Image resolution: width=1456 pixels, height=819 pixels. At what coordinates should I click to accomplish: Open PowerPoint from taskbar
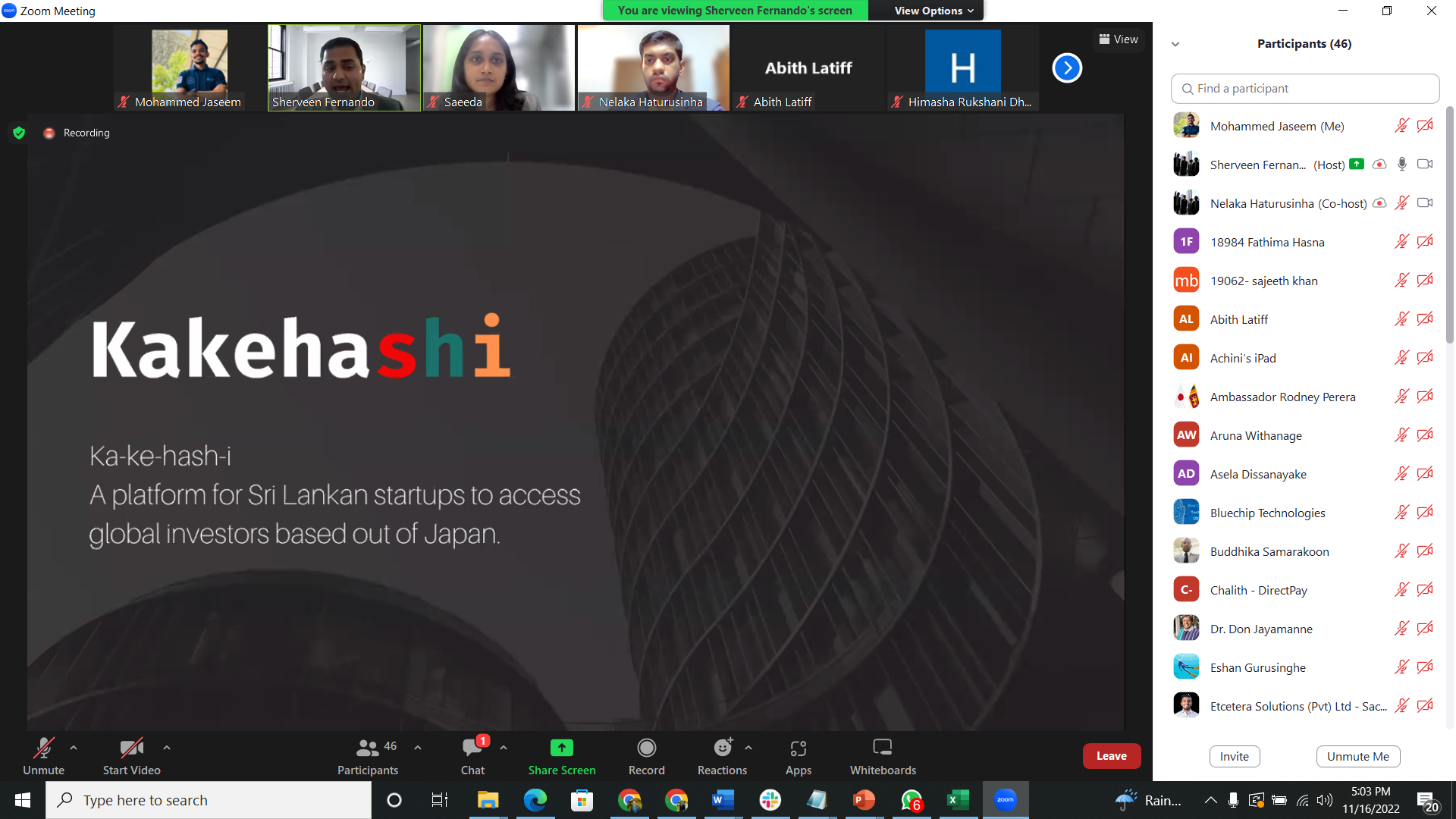pyautogui.click(x=864, y=800)
